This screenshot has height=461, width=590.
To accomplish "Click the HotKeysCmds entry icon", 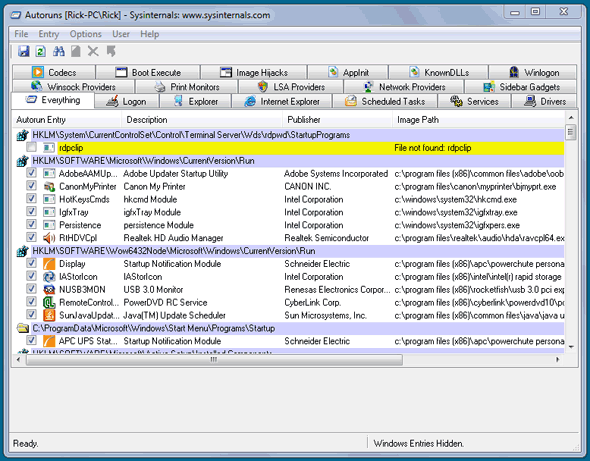I will click(x=49, y=199).
